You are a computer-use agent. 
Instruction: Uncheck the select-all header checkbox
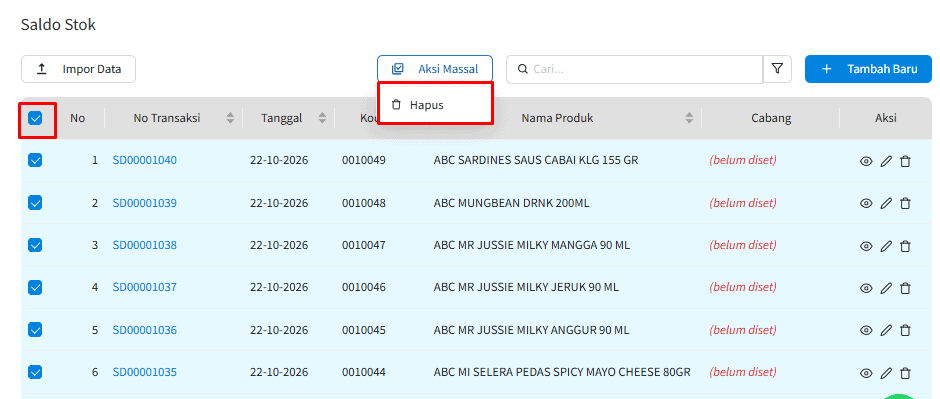pyautogui.click(x=35, y=118)
